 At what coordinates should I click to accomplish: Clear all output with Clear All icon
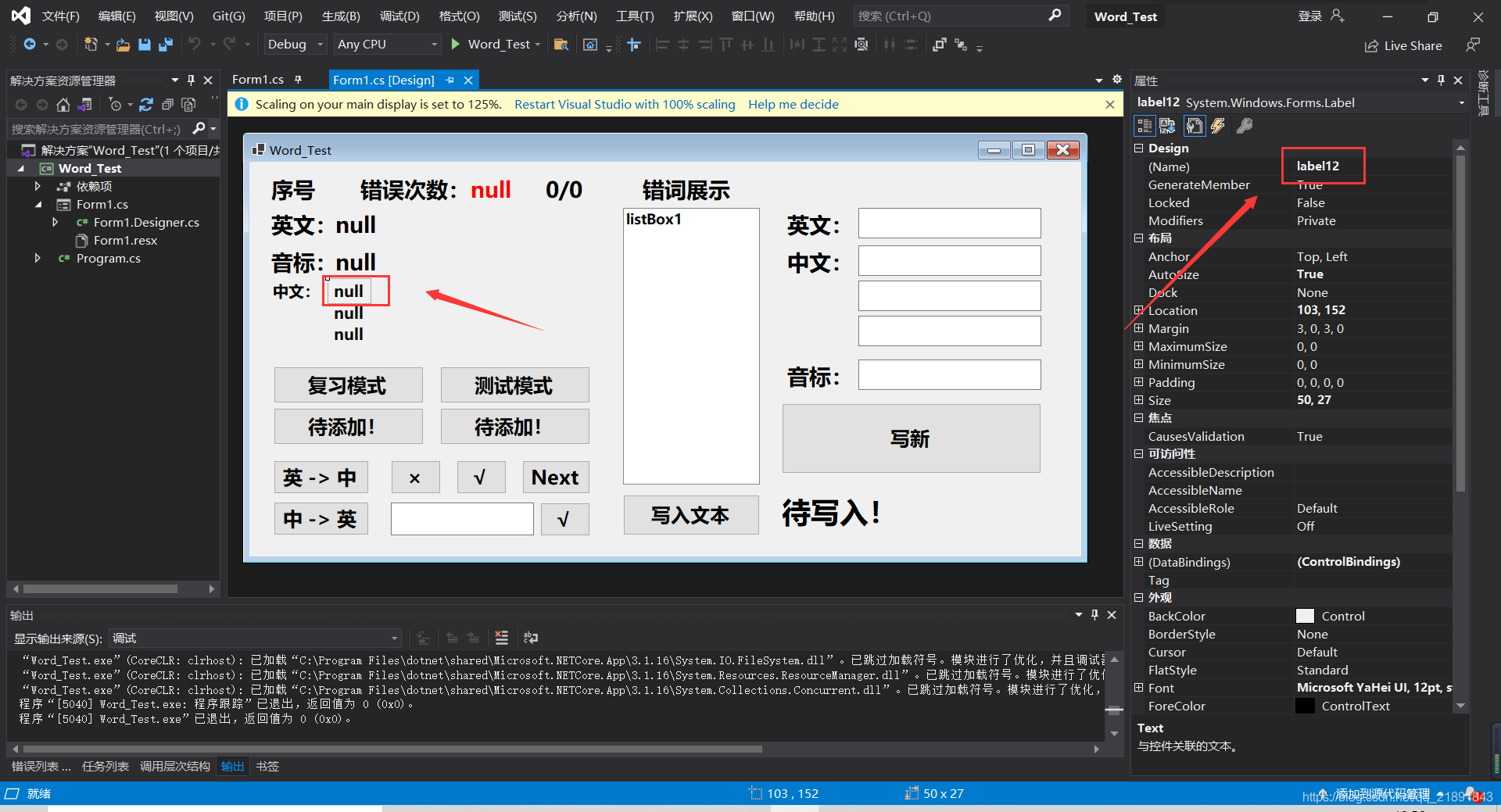click(x=501, y=638)
